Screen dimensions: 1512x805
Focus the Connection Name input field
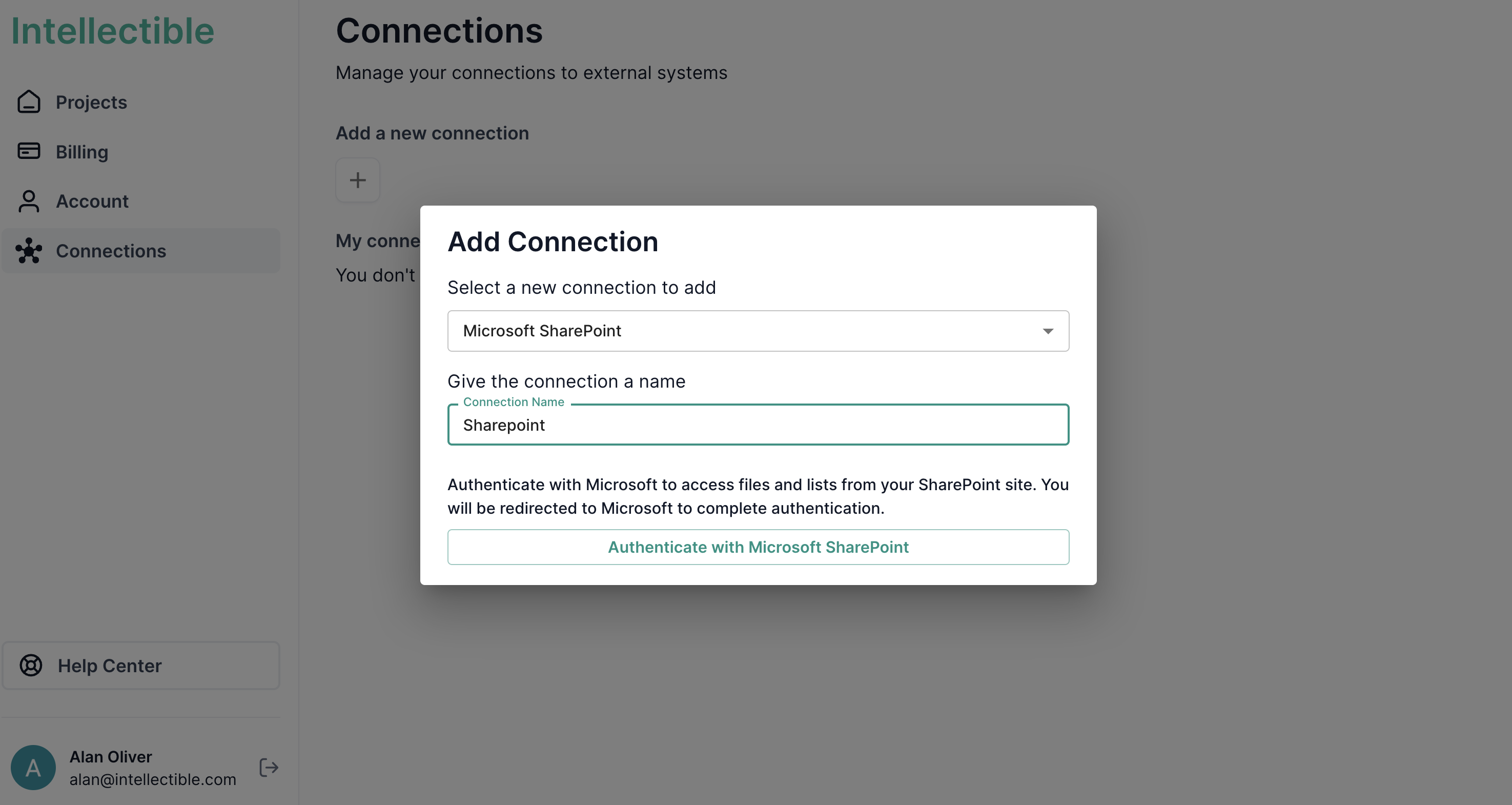[x=757, y=425]
